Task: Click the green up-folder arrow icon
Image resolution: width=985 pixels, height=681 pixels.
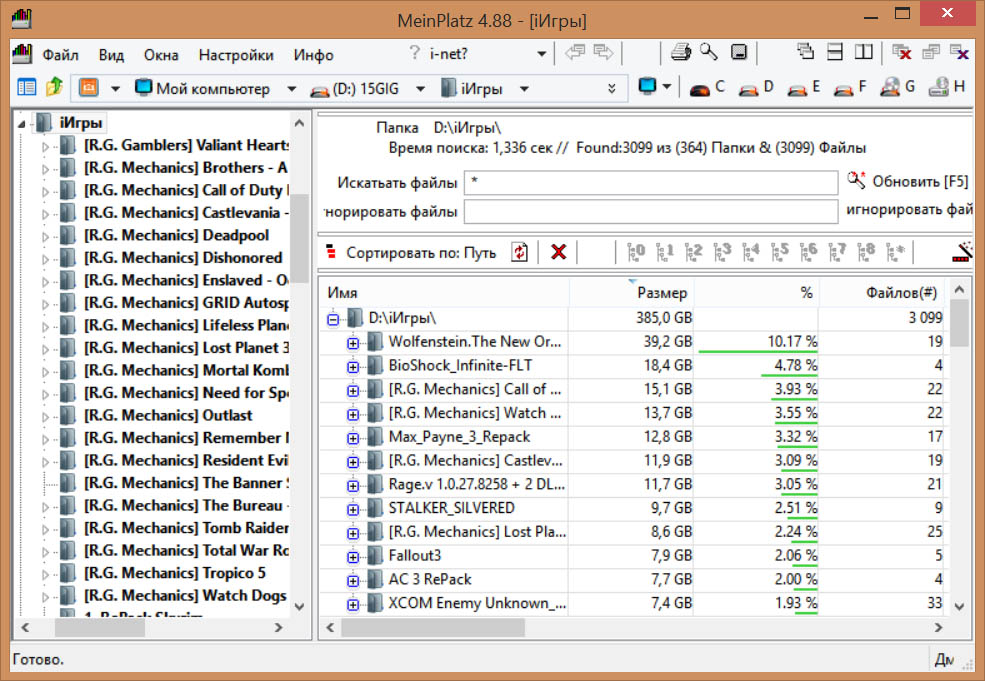Action: 55,87
